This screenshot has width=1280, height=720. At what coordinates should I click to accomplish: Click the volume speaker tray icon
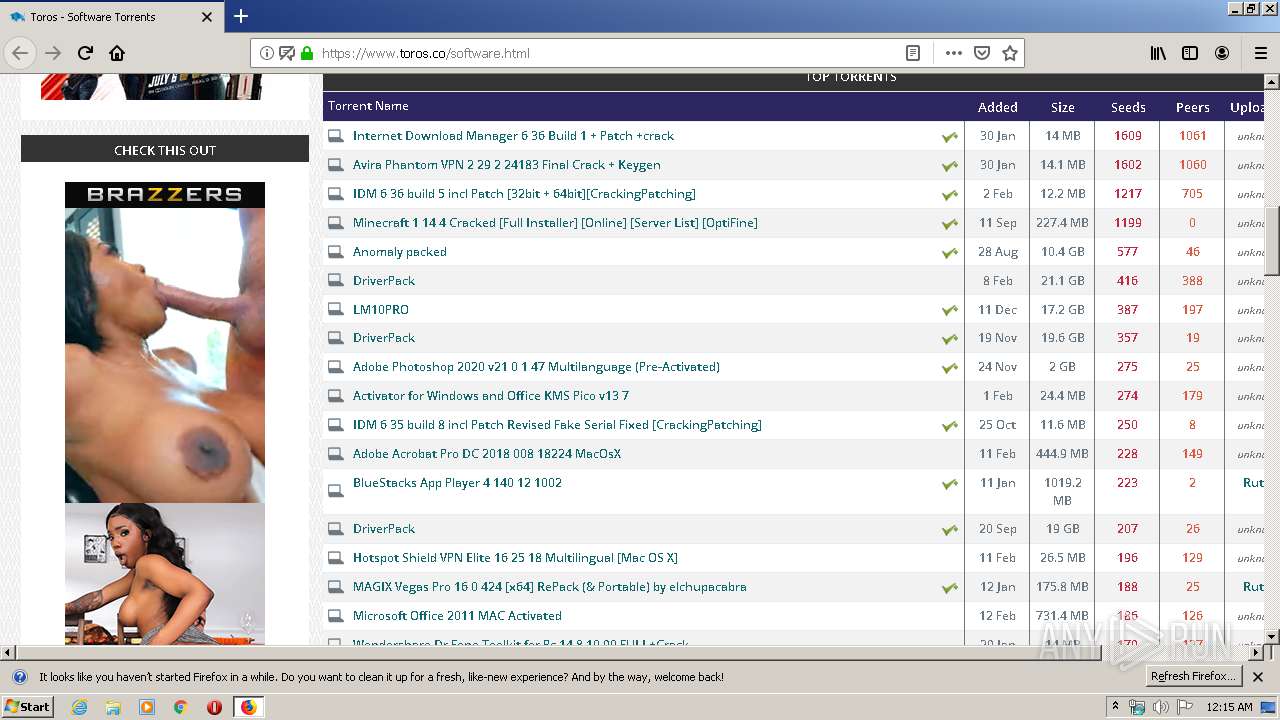click(x=1160, y=707)
